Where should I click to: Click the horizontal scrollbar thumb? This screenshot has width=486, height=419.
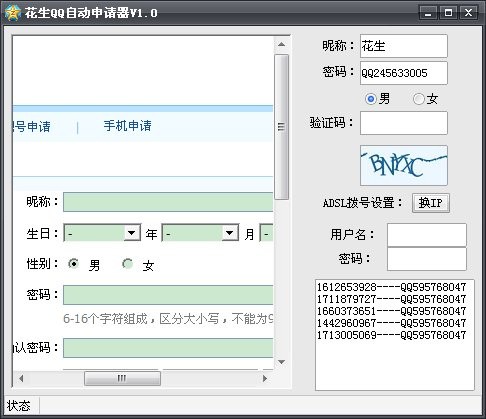122,379
